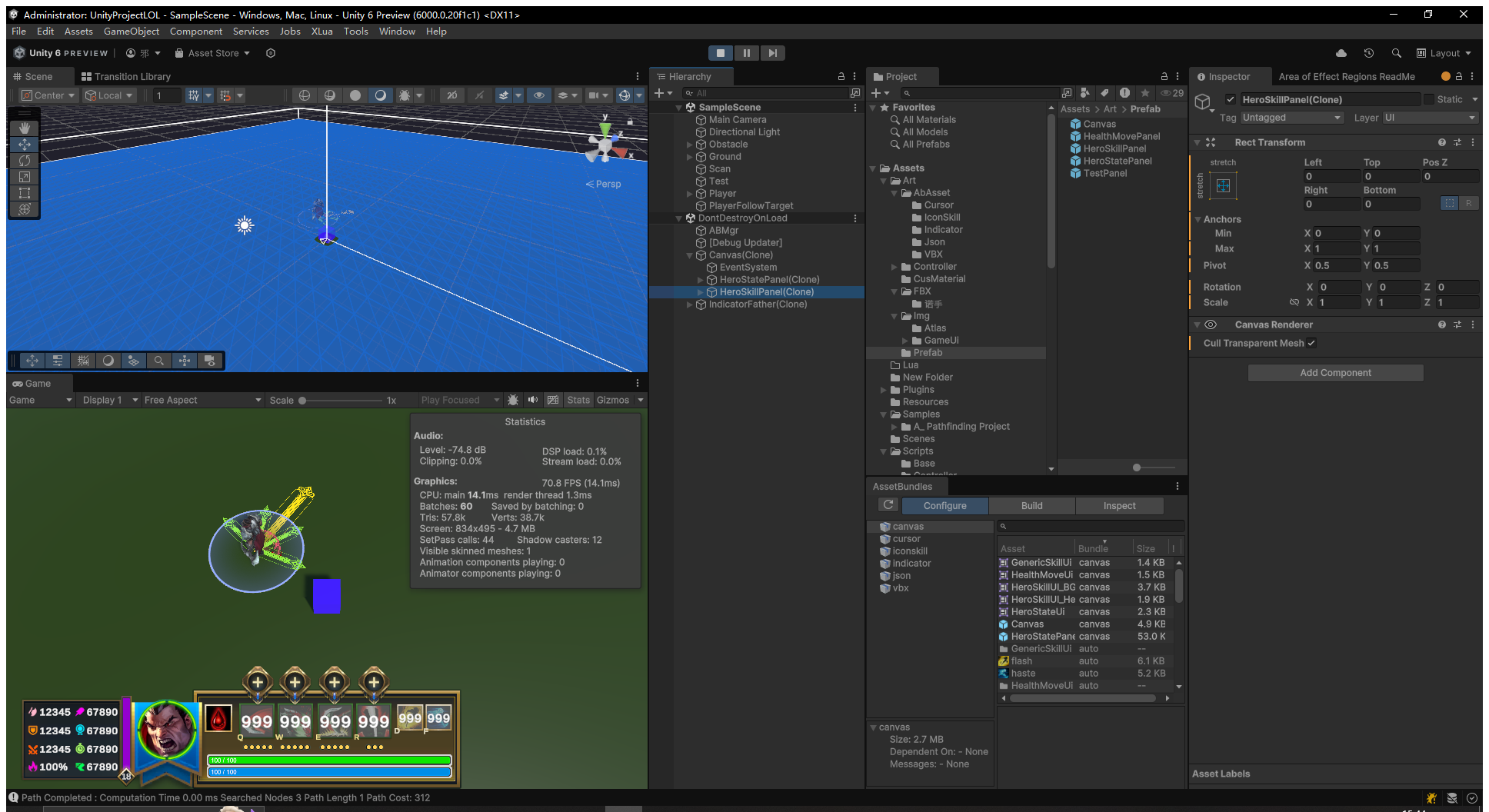Switch to the Inspect tab in AssetBundles
The width and height of the screenshot is (1489, 812).
click(1119, 505)
